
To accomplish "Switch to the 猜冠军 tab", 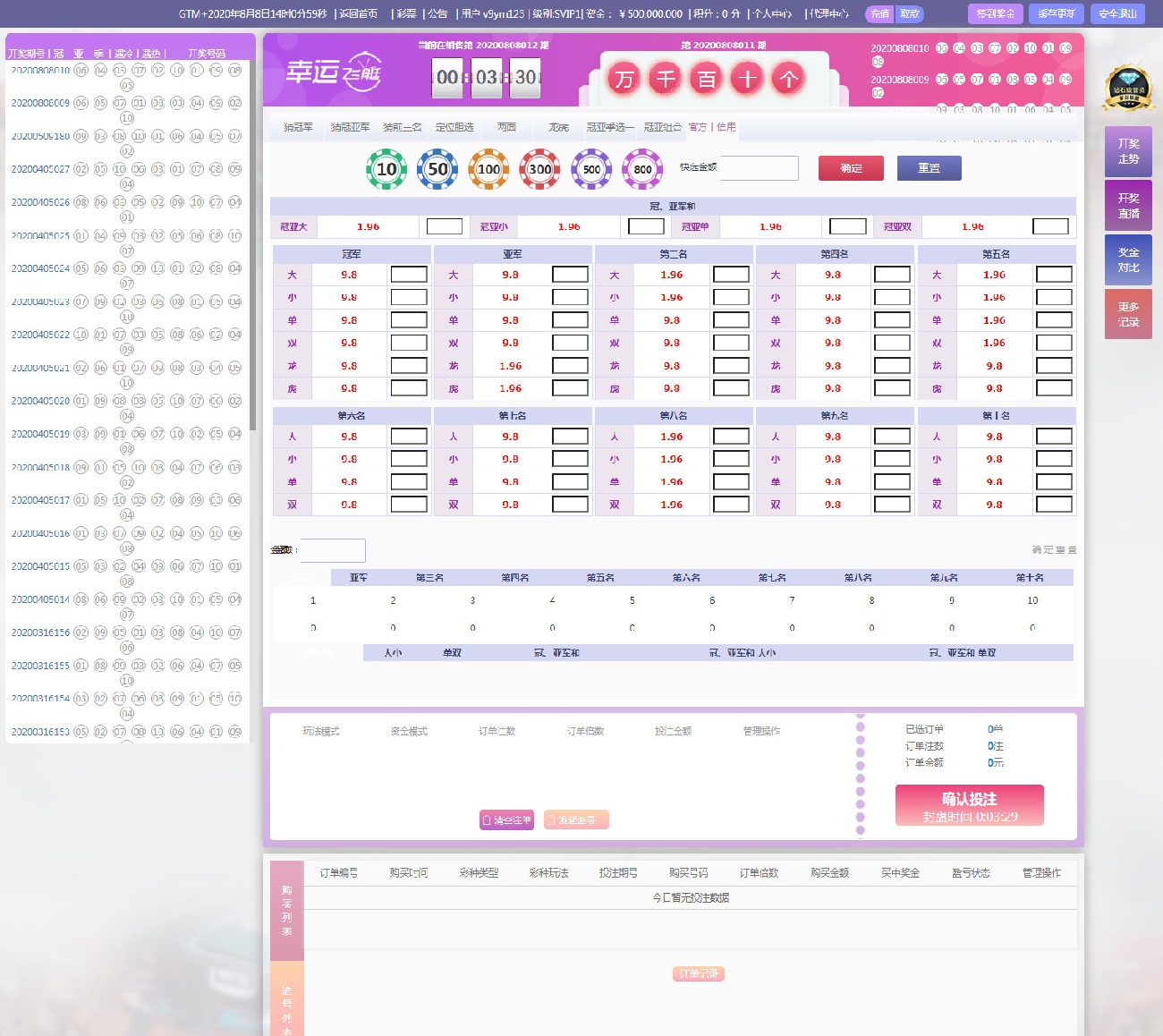I will coord(298,127).
